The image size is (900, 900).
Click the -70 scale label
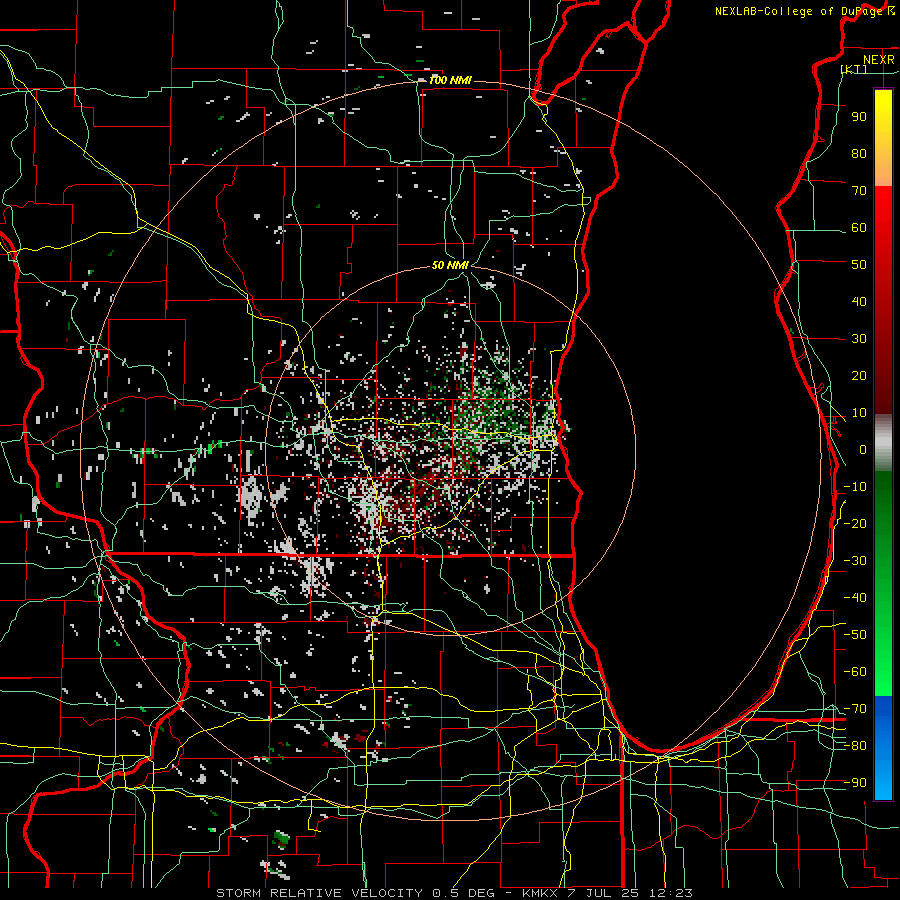tap(855, 709)
